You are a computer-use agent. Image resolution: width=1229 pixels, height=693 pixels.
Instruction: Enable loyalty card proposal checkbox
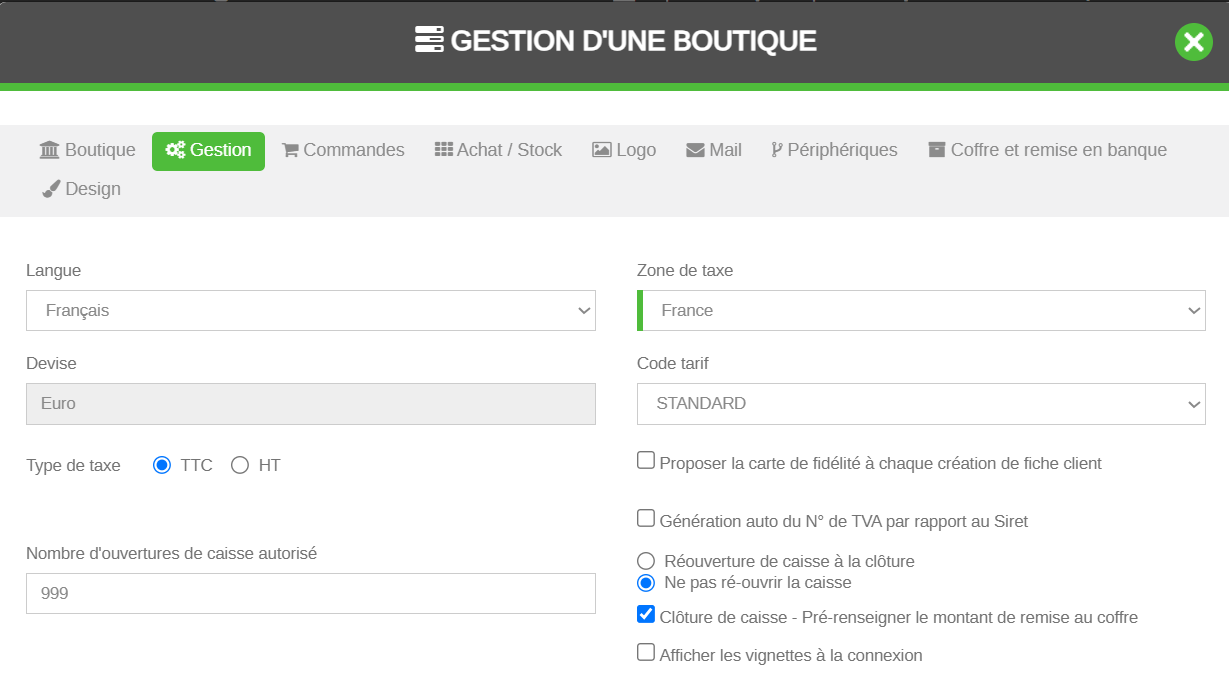[646, 461]
